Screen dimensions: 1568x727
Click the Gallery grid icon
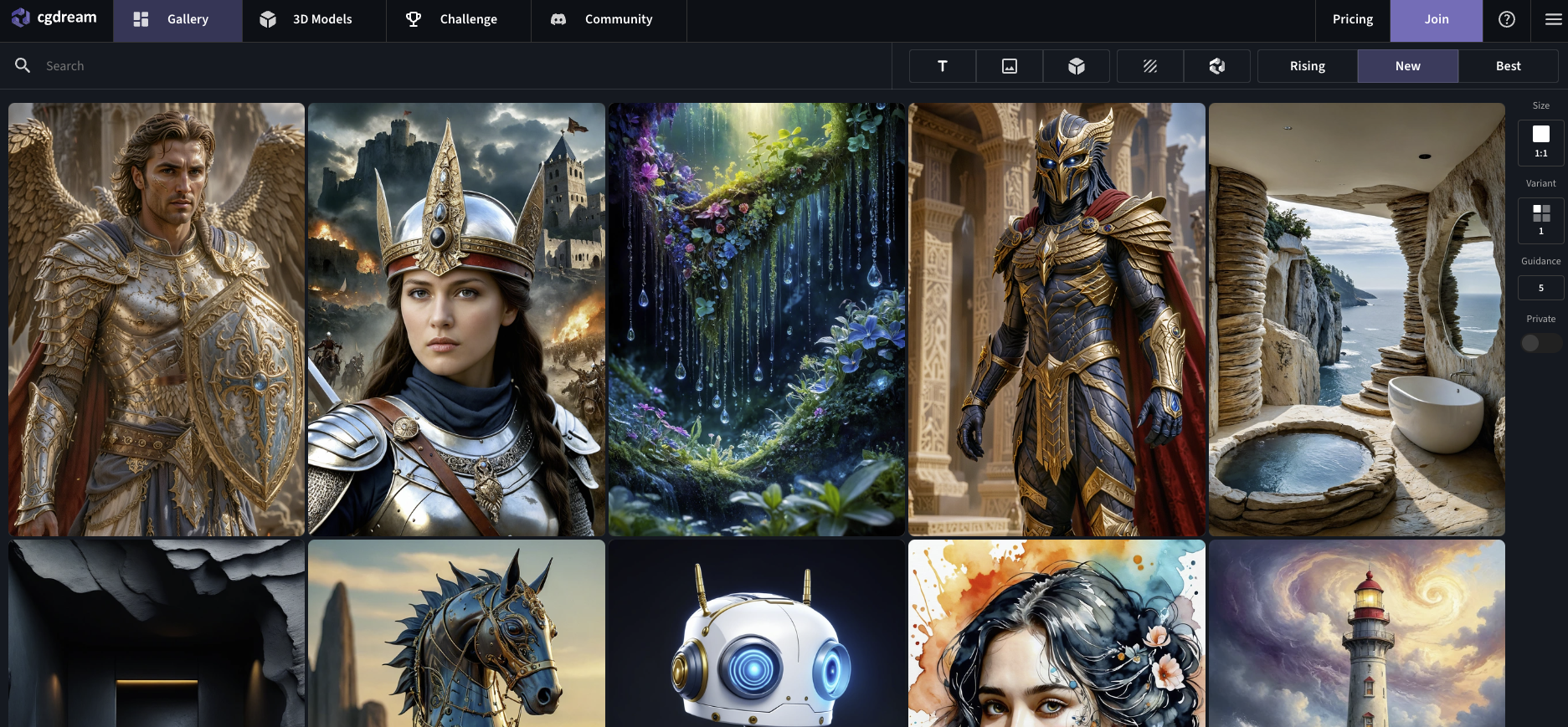141,19
